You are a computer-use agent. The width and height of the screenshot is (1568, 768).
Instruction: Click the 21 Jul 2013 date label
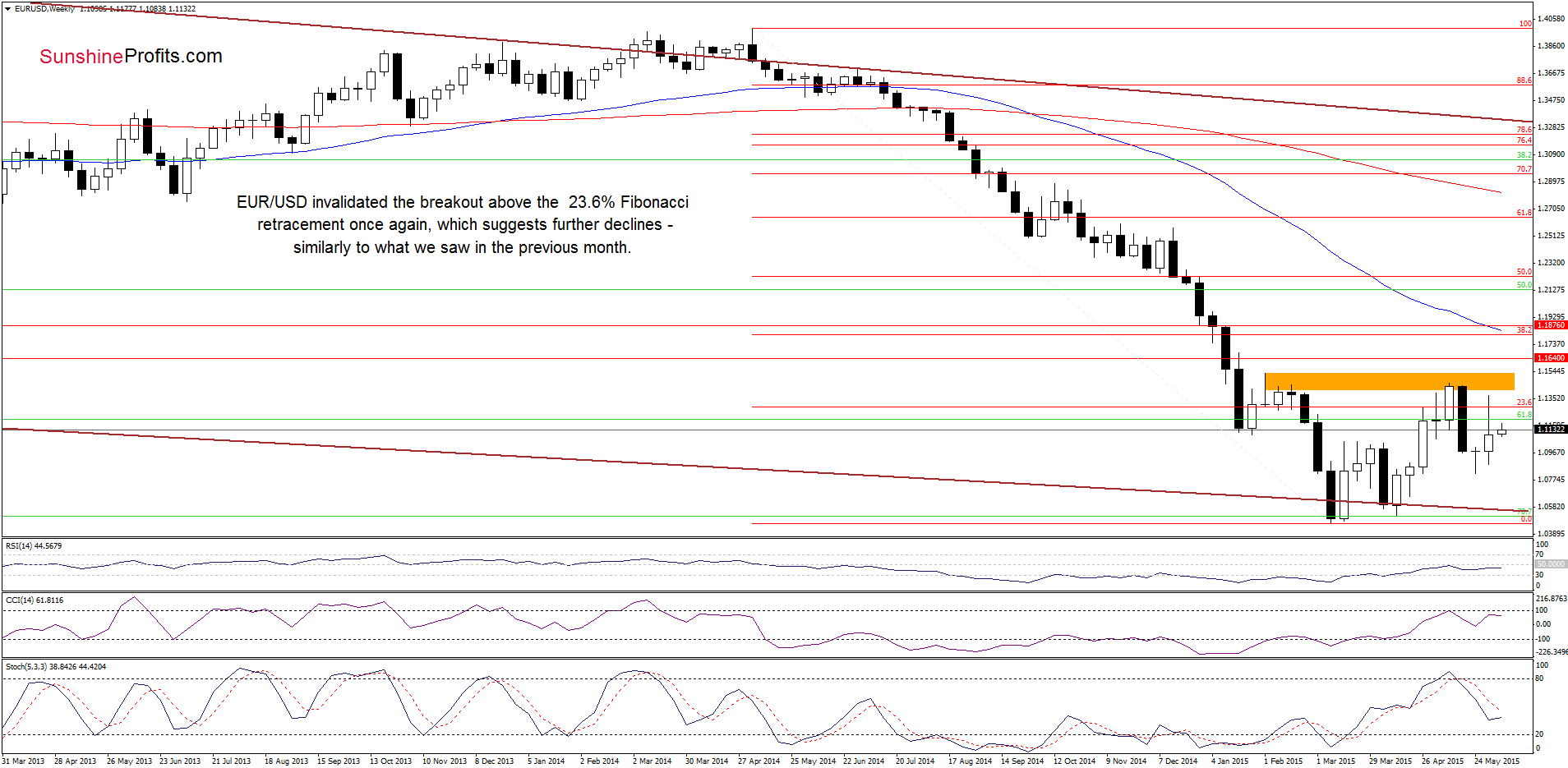pos(231,761)
